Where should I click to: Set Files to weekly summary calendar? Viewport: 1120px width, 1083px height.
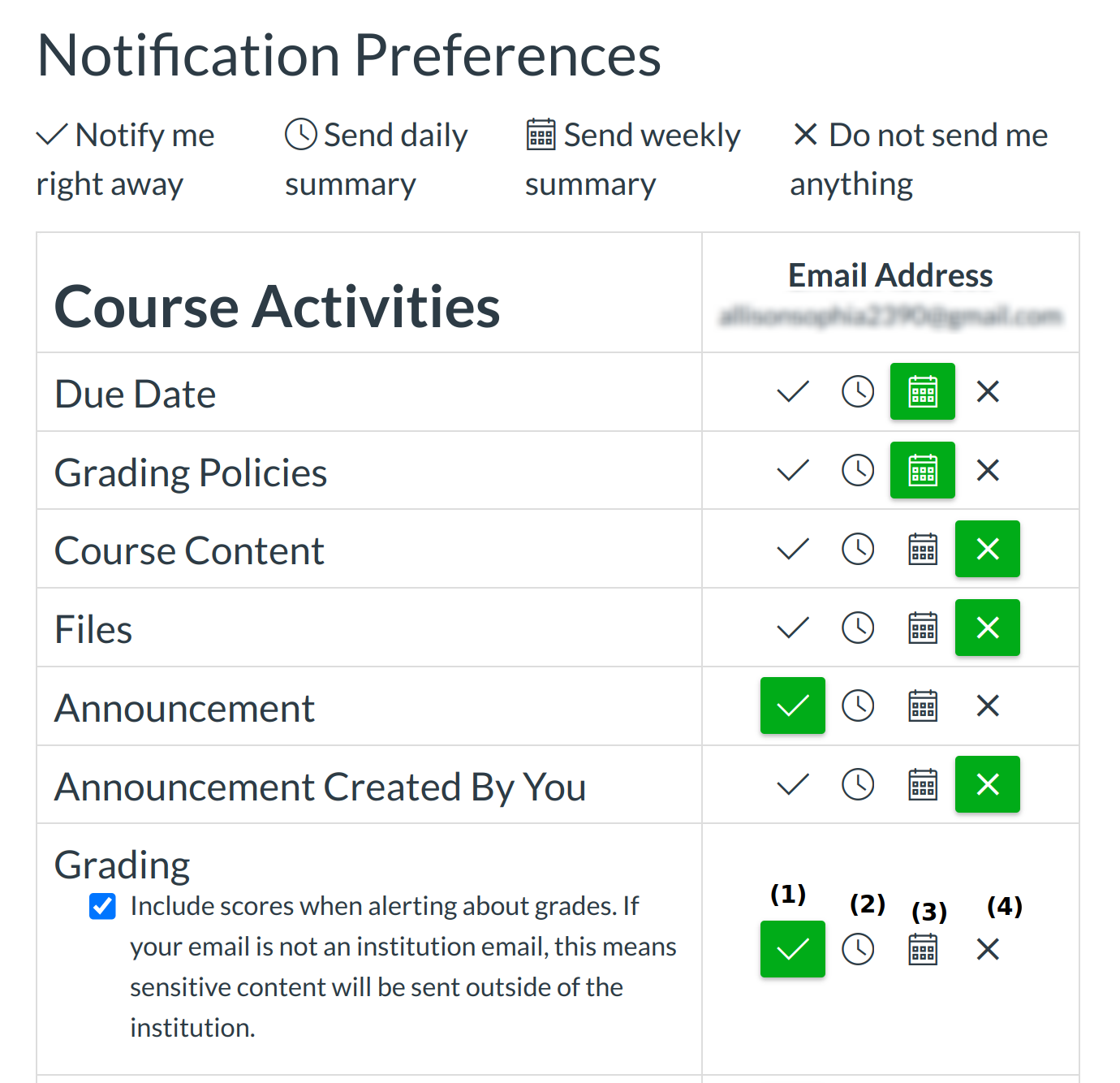pyautogui.click(x=923, y=628)
